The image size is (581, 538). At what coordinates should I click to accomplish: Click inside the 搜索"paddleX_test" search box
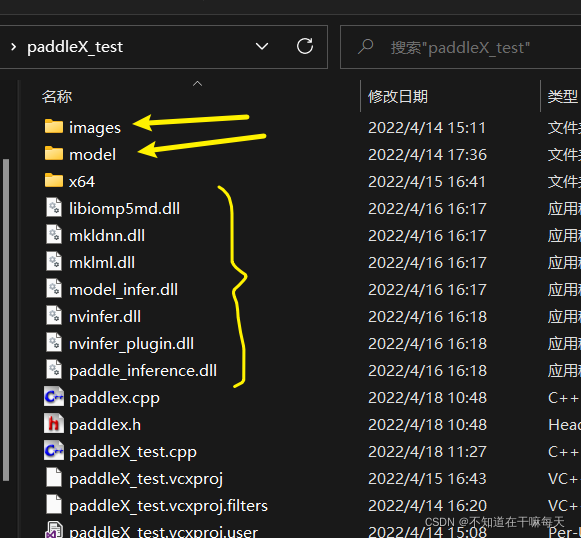click(461, 47)
